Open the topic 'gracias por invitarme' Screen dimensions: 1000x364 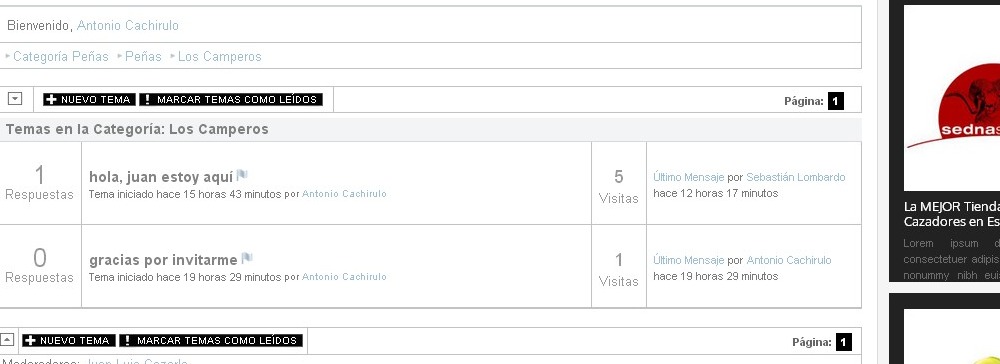coord(163,259)
